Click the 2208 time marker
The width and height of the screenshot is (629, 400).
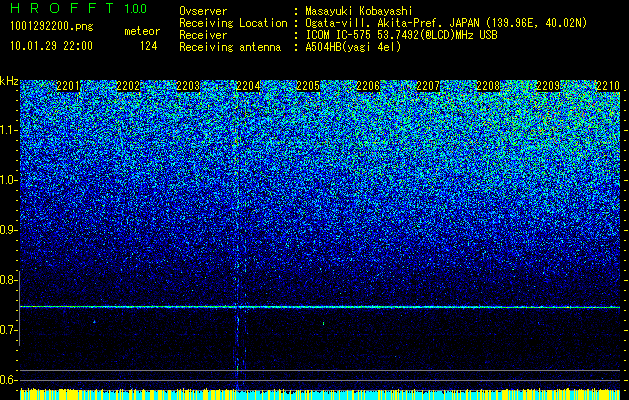(x=488, y=86)
